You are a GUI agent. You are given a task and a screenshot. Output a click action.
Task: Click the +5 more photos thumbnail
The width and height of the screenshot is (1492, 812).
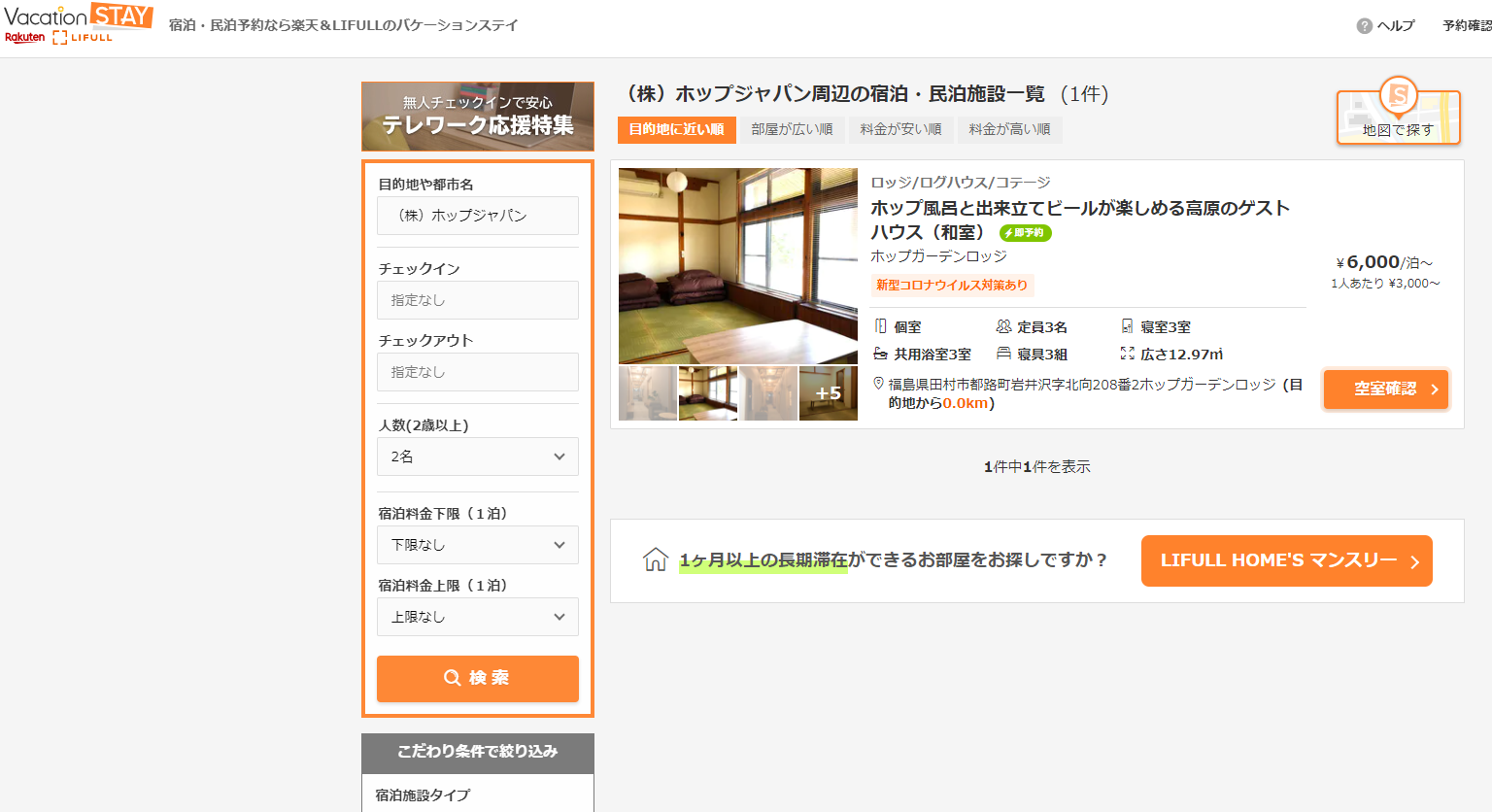[829, 393]
